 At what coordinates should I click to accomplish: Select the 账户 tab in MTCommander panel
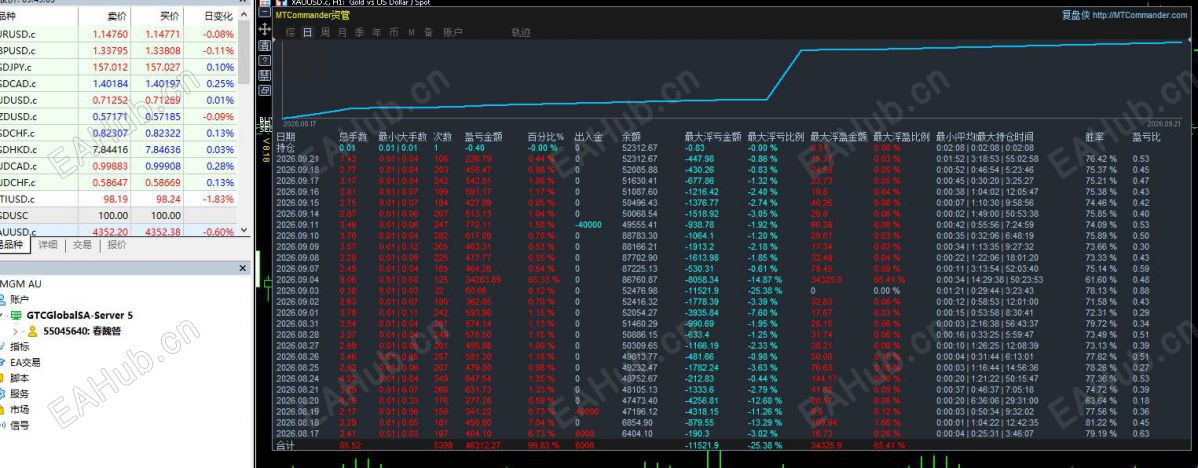452,32
